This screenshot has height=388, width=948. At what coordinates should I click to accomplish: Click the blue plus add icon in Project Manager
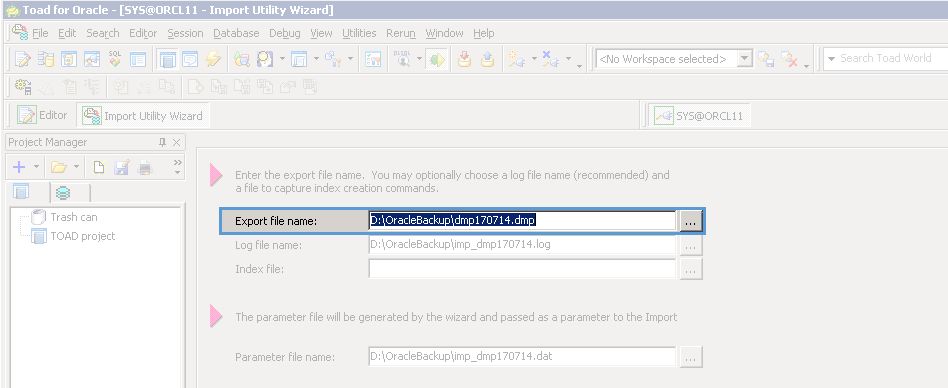click(19, 167)
